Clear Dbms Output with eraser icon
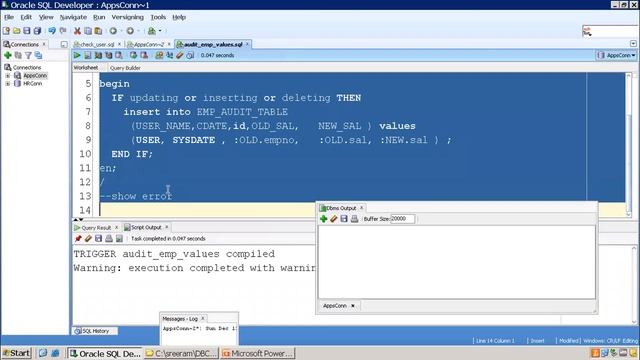The image size is (640, 360). (x=334, y=219)
